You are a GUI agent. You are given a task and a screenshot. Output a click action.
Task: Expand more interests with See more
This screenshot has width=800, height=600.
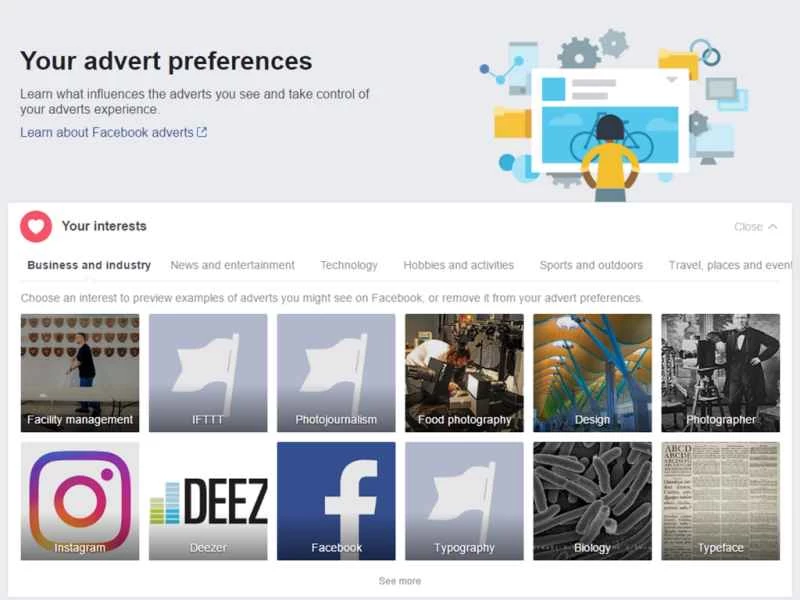pos(400,580)
